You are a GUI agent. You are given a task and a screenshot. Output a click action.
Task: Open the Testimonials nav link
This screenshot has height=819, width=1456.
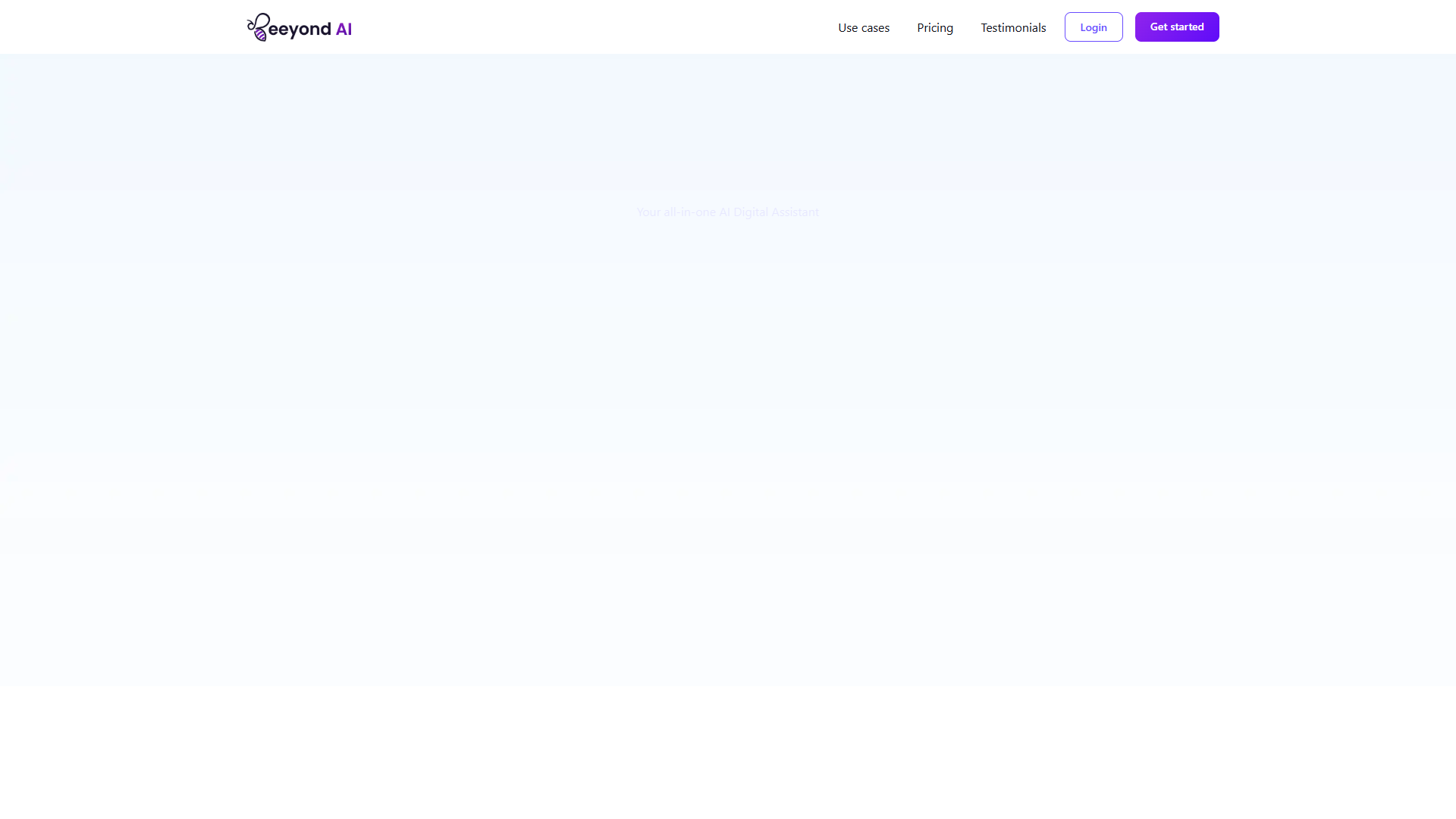1013,27
